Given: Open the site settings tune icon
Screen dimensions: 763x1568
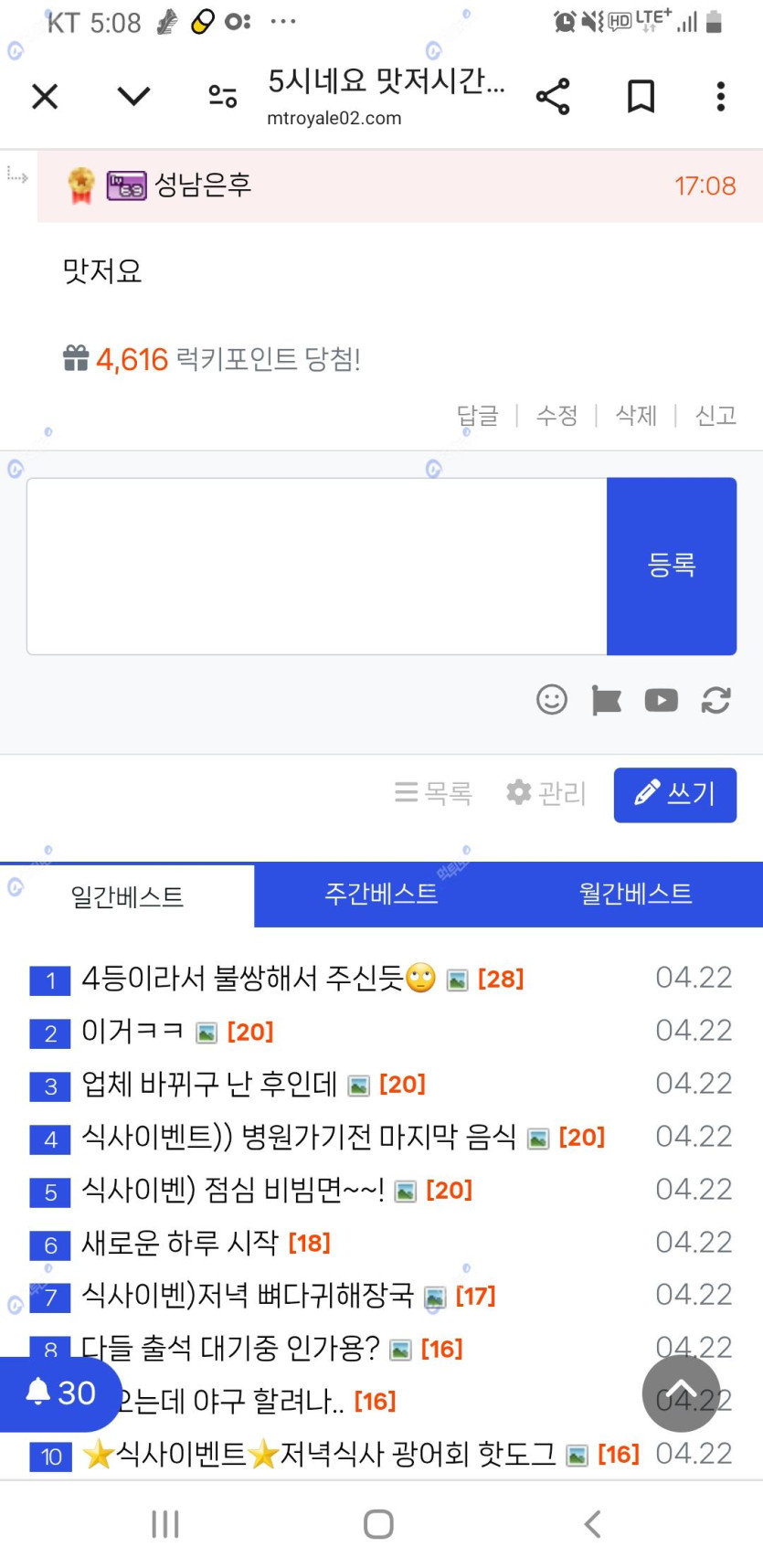Looking at the screenshot, I should (222, 96).
